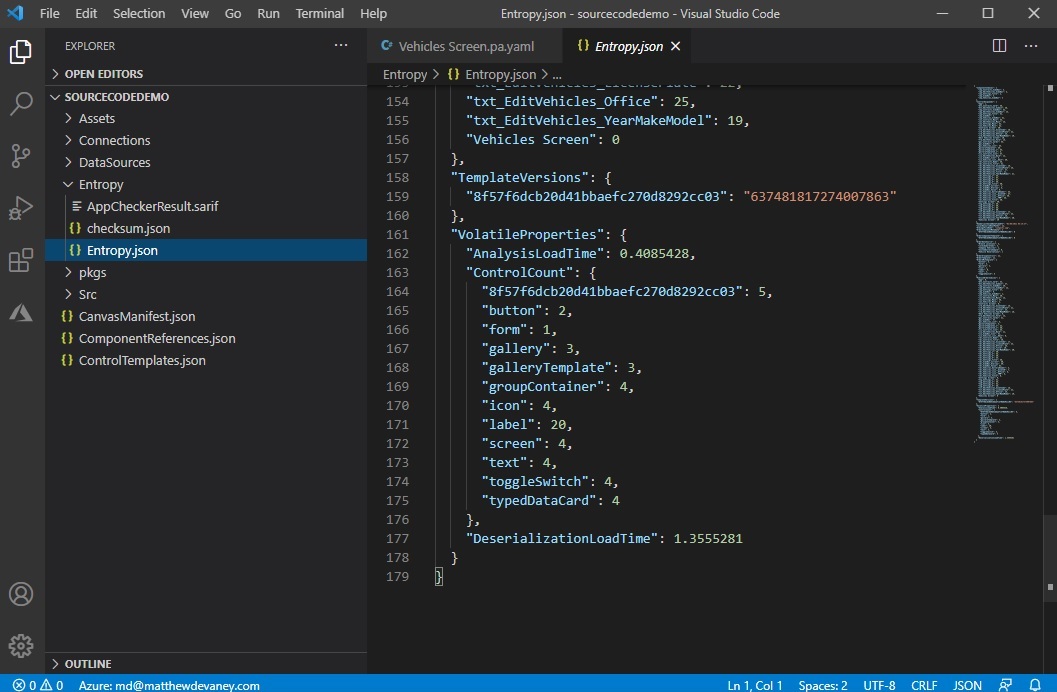This screenshot has width=1057, height=692.
Task: Click Spaces: 2 indentation setting
Action: pyautogui.click(x=821, y=685)
